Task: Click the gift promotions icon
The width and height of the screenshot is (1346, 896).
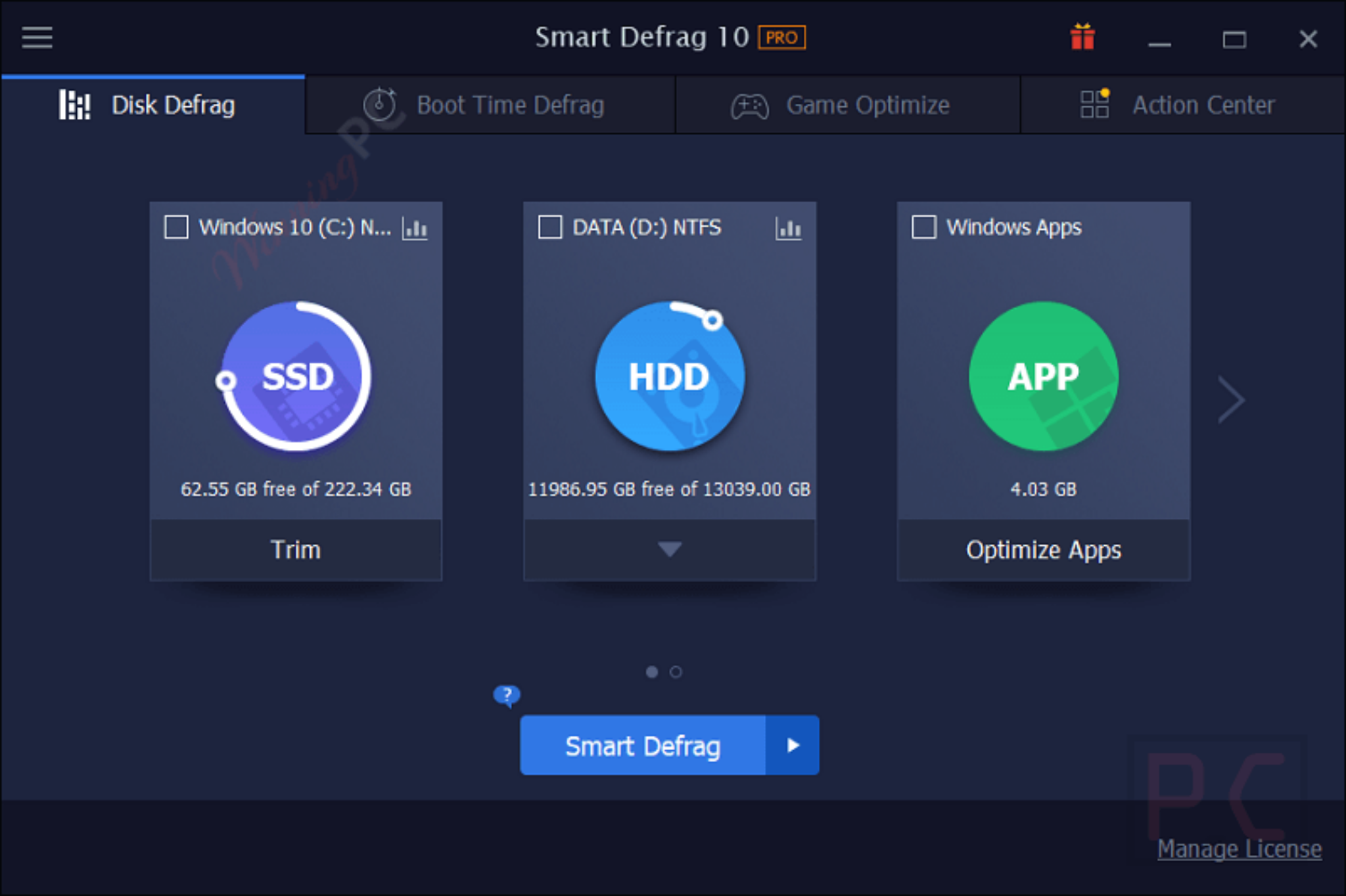Action: coord(1082,37)
